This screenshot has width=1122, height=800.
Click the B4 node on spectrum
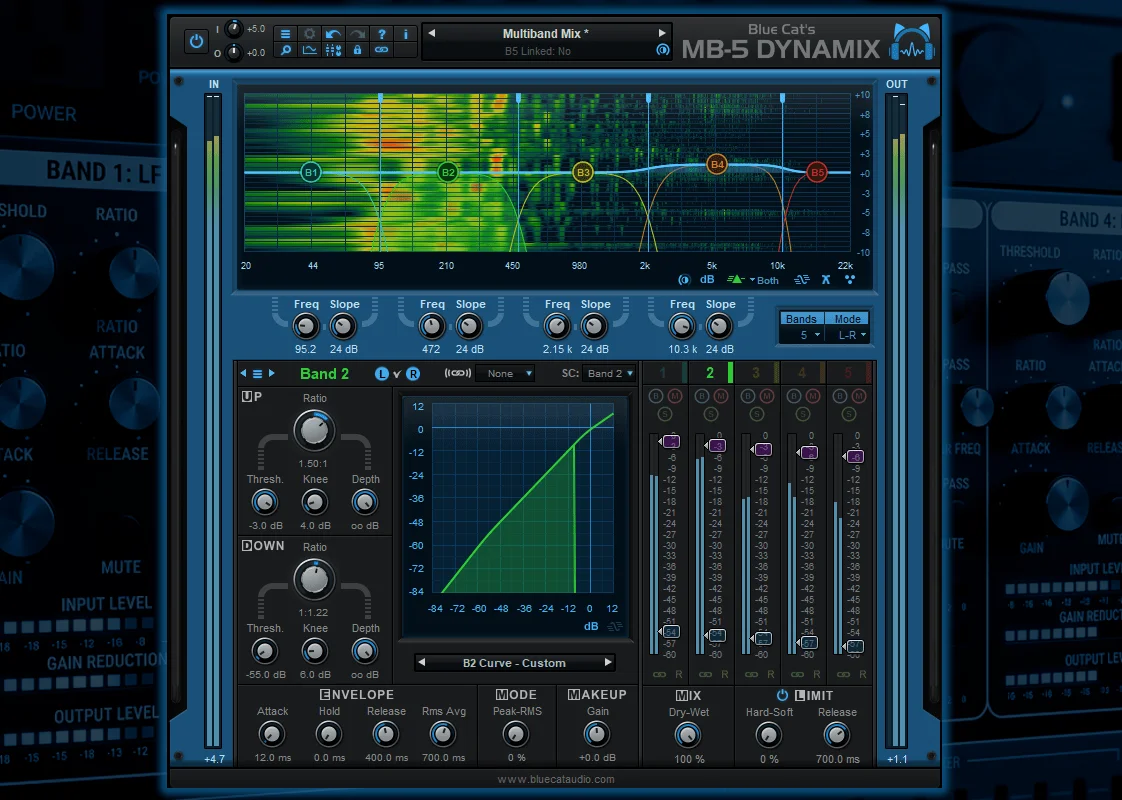(x=716, y=165)
